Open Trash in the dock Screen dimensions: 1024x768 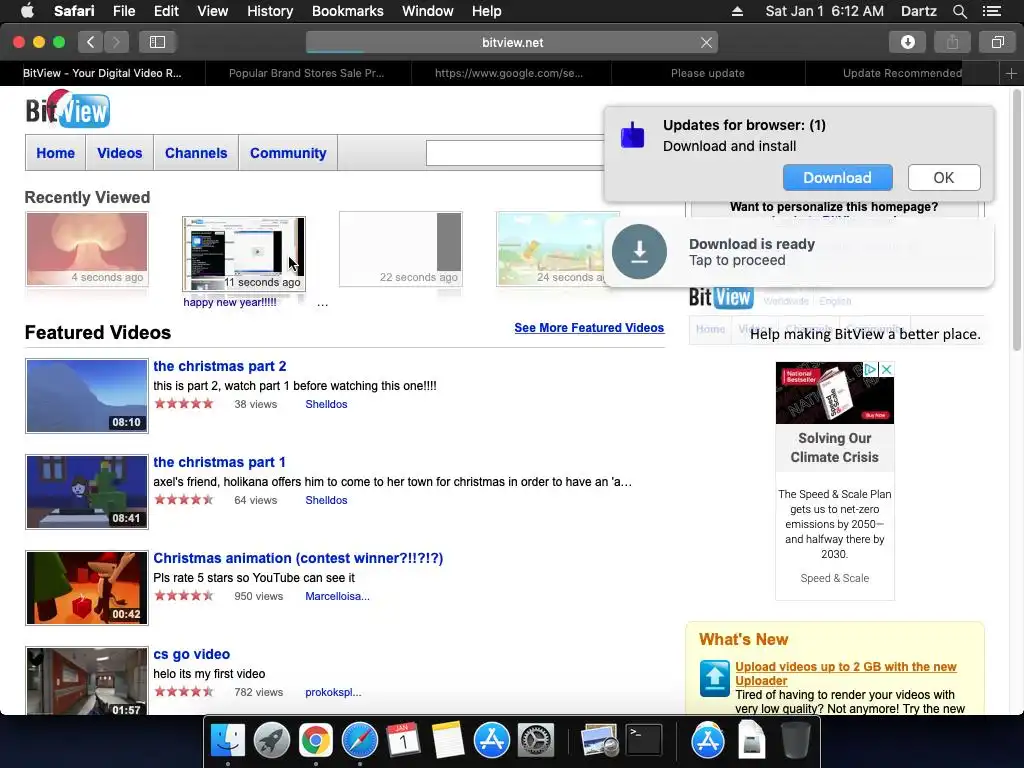pos(795,741)
